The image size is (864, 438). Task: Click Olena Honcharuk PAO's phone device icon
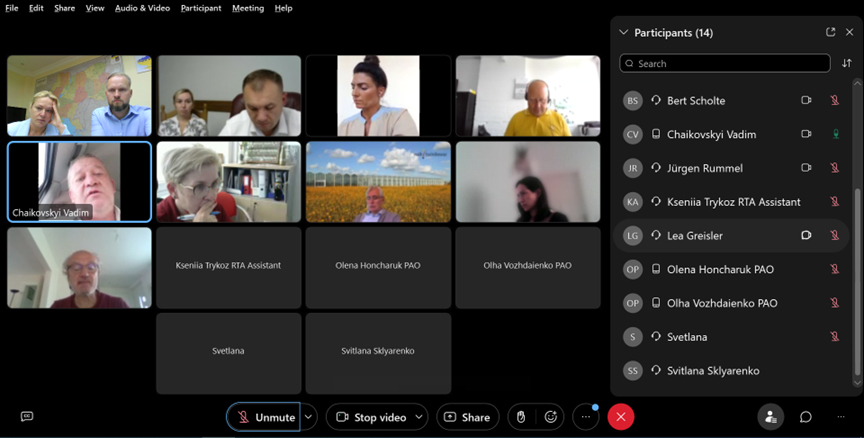coord(656,269)
